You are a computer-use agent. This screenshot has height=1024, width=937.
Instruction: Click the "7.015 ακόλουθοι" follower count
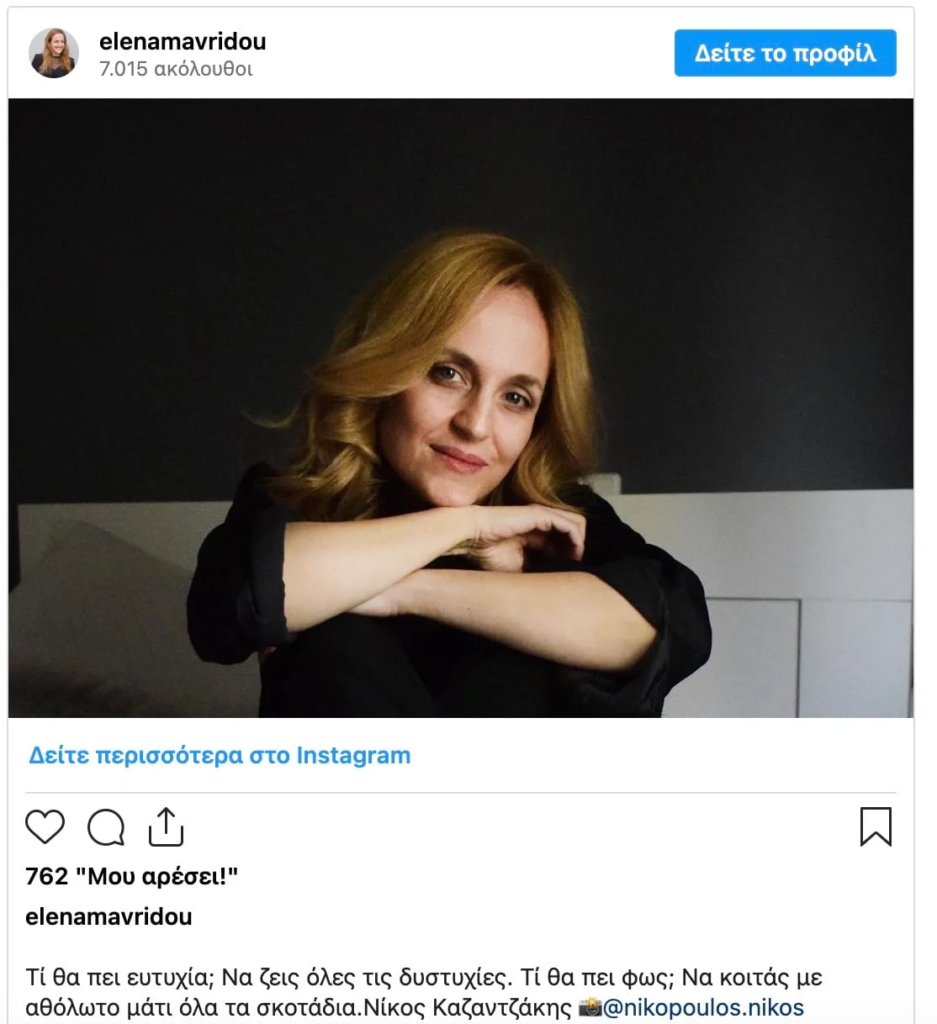pyautogui.click(x=176, y=69)
